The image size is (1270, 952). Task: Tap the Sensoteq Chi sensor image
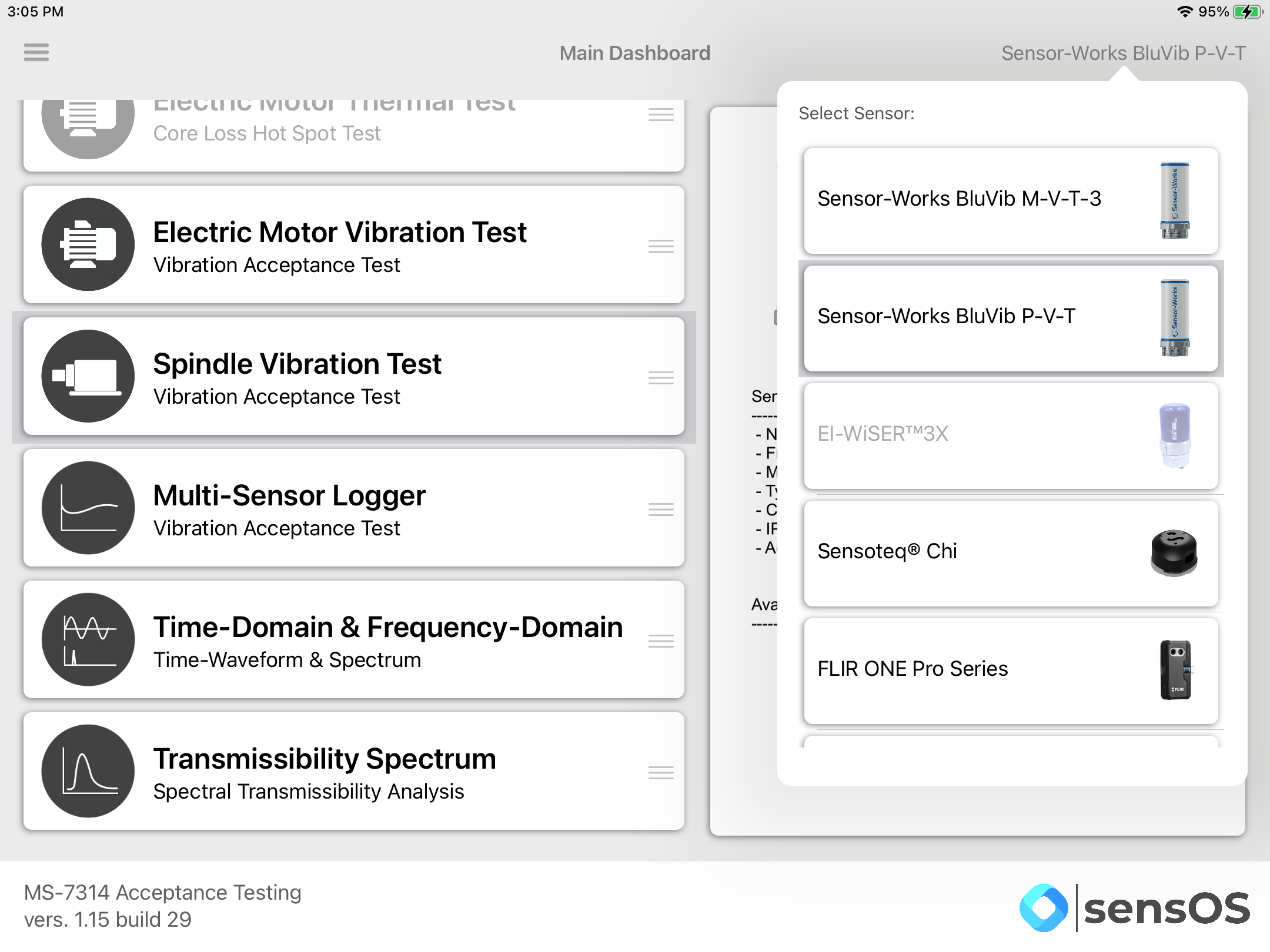click(x=1174, y=553)
